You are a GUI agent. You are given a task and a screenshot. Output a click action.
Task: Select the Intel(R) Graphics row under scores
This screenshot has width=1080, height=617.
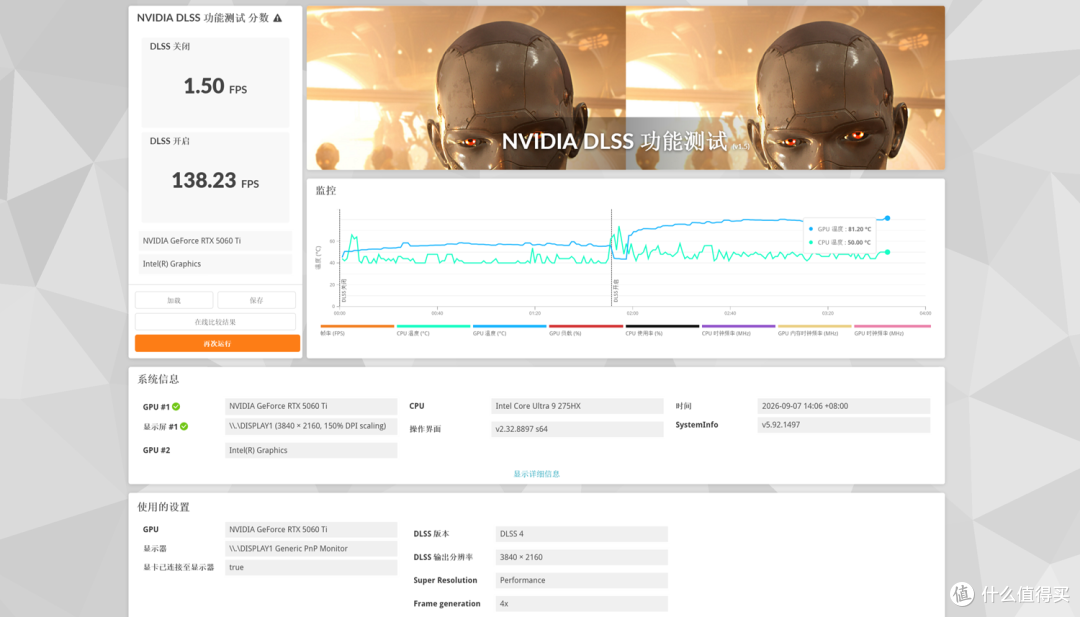pyautogui.click(x=215, y=264)
